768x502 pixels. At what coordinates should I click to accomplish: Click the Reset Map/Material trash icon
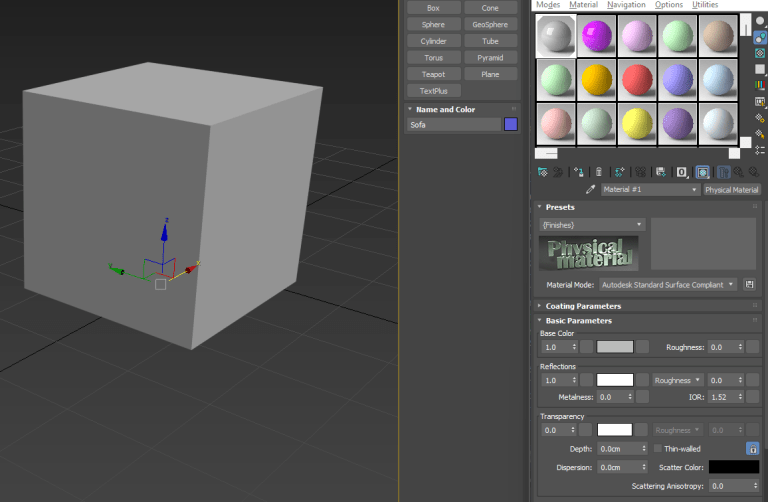pos(598,172)
